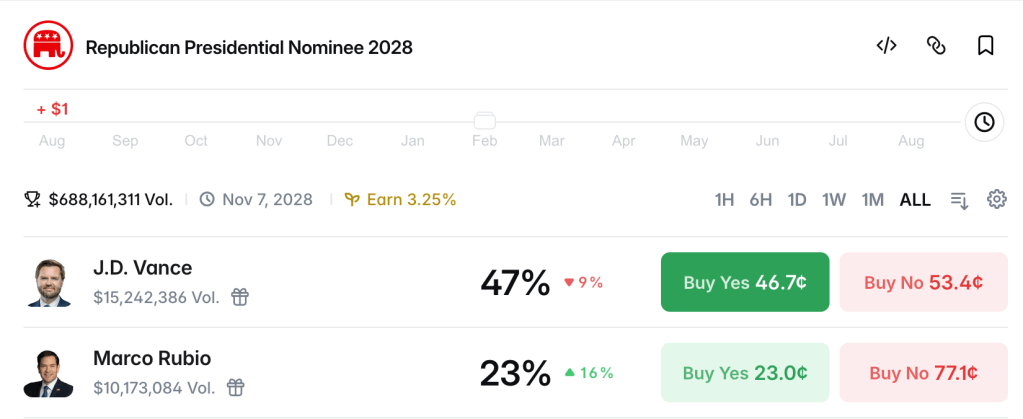Open the embed code icon

(x=886, y=46)
